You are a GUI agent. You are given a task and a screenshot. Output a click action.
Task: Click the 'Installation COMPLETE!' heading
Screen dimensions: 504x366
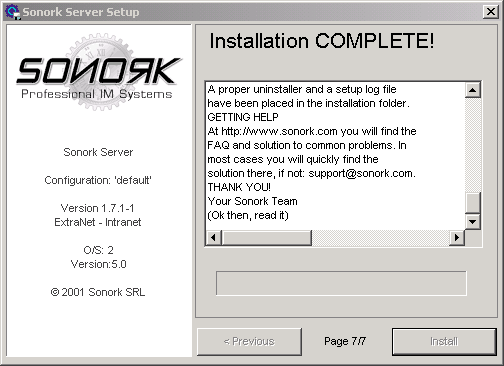pyautogui.click(x=322, y=41)
